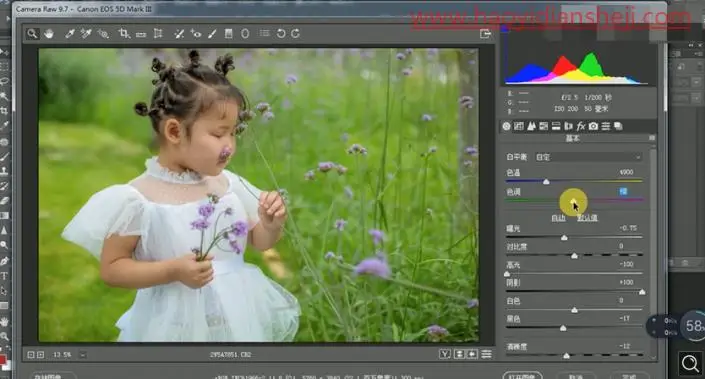Screen dimensions: 705x379
Task: Click the magnifier search icon at corner
Action: [690, 363]
